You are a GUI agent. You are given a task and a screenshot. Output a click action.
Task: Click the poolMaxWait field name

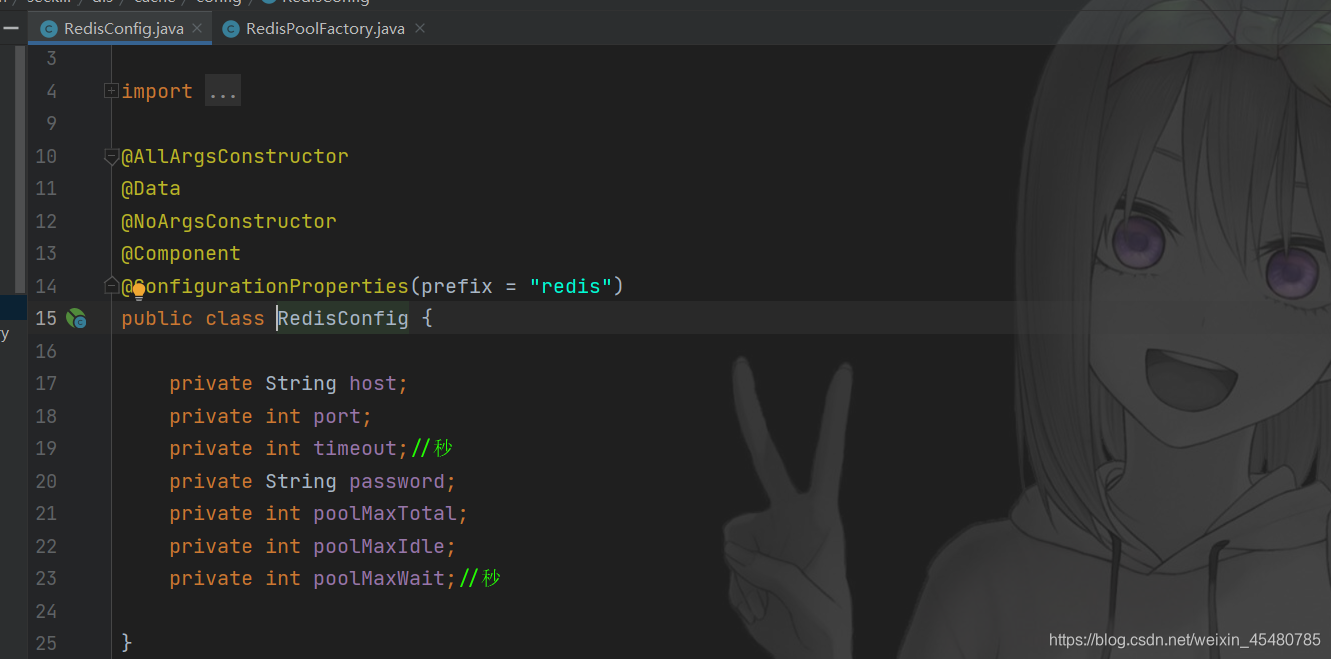coord(379,579)
